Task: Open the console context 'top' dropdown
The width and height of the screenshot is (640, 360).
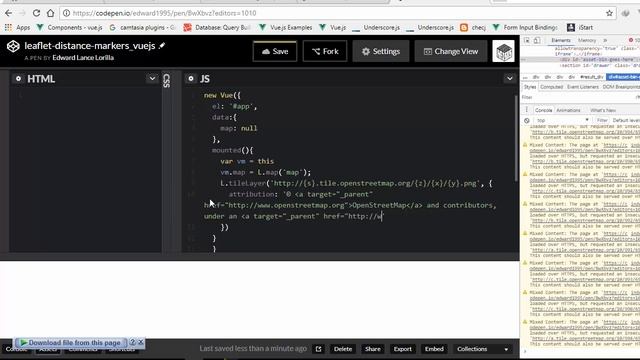Action: coord(563,120)
